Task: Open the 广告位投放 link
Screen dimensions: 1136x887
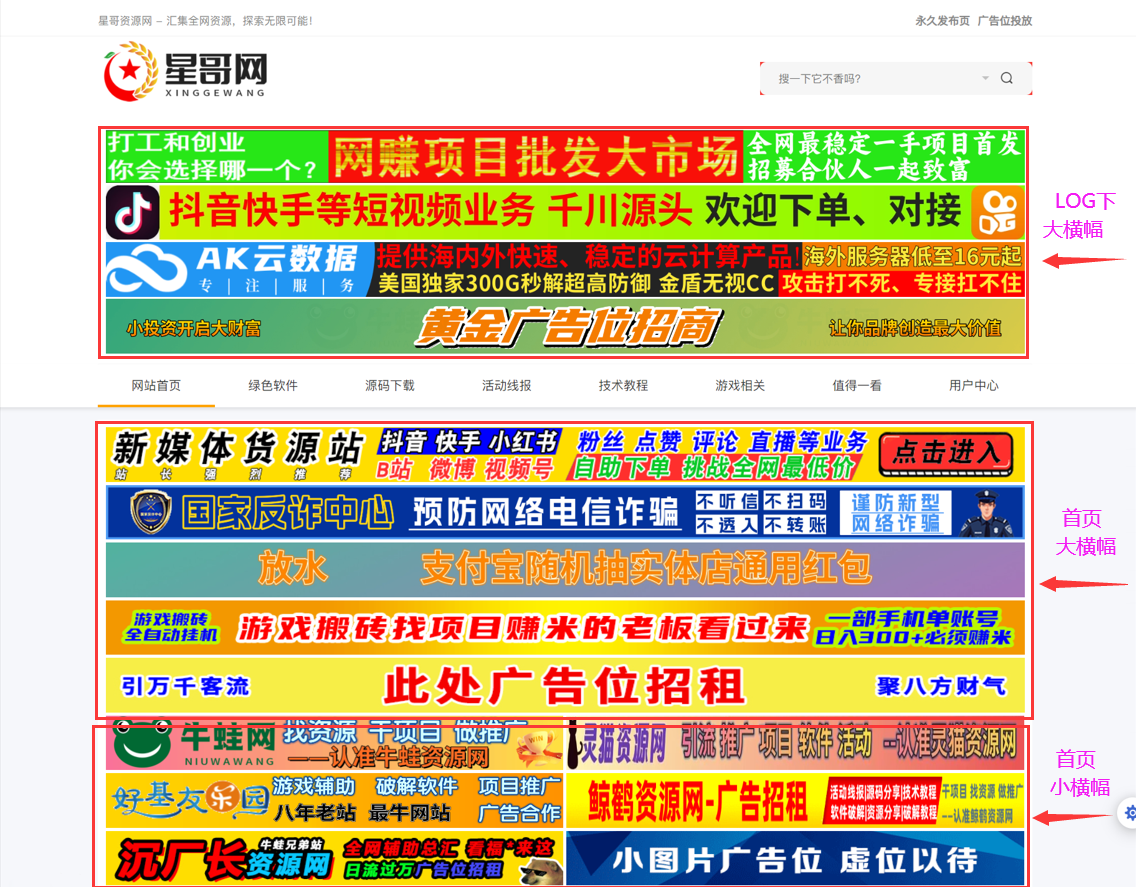Action: (1004, 21)
